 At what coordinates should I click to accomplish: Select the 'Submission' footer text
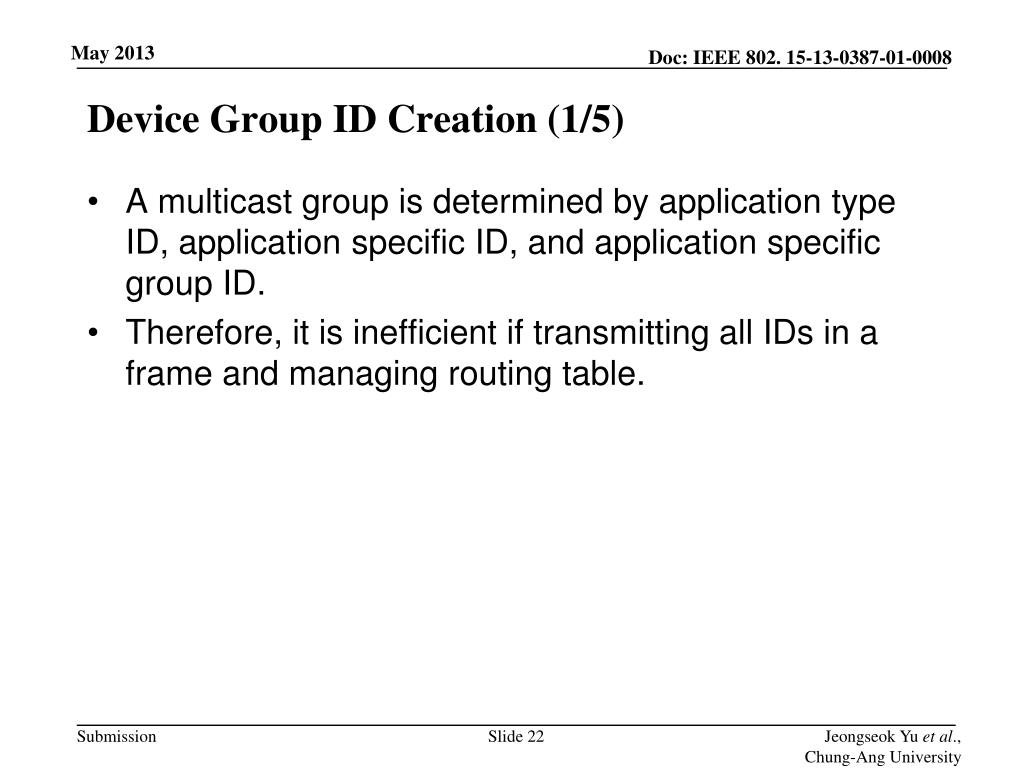tap(116, 737)
